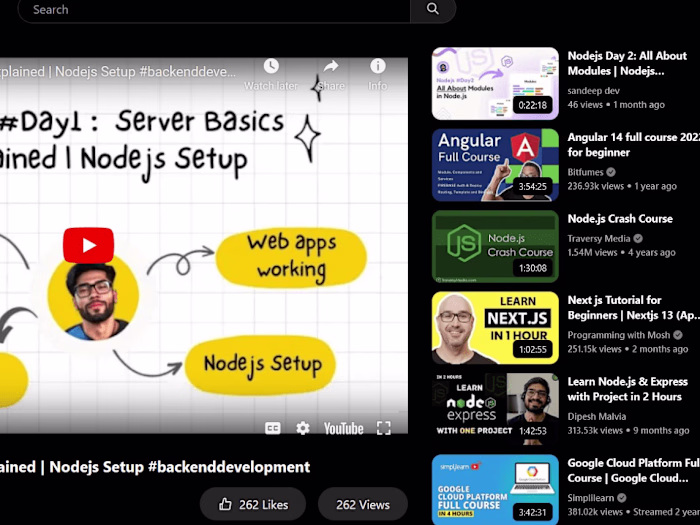Add video to Watch later
Screen dimensions: 700x525
point(271,75)
